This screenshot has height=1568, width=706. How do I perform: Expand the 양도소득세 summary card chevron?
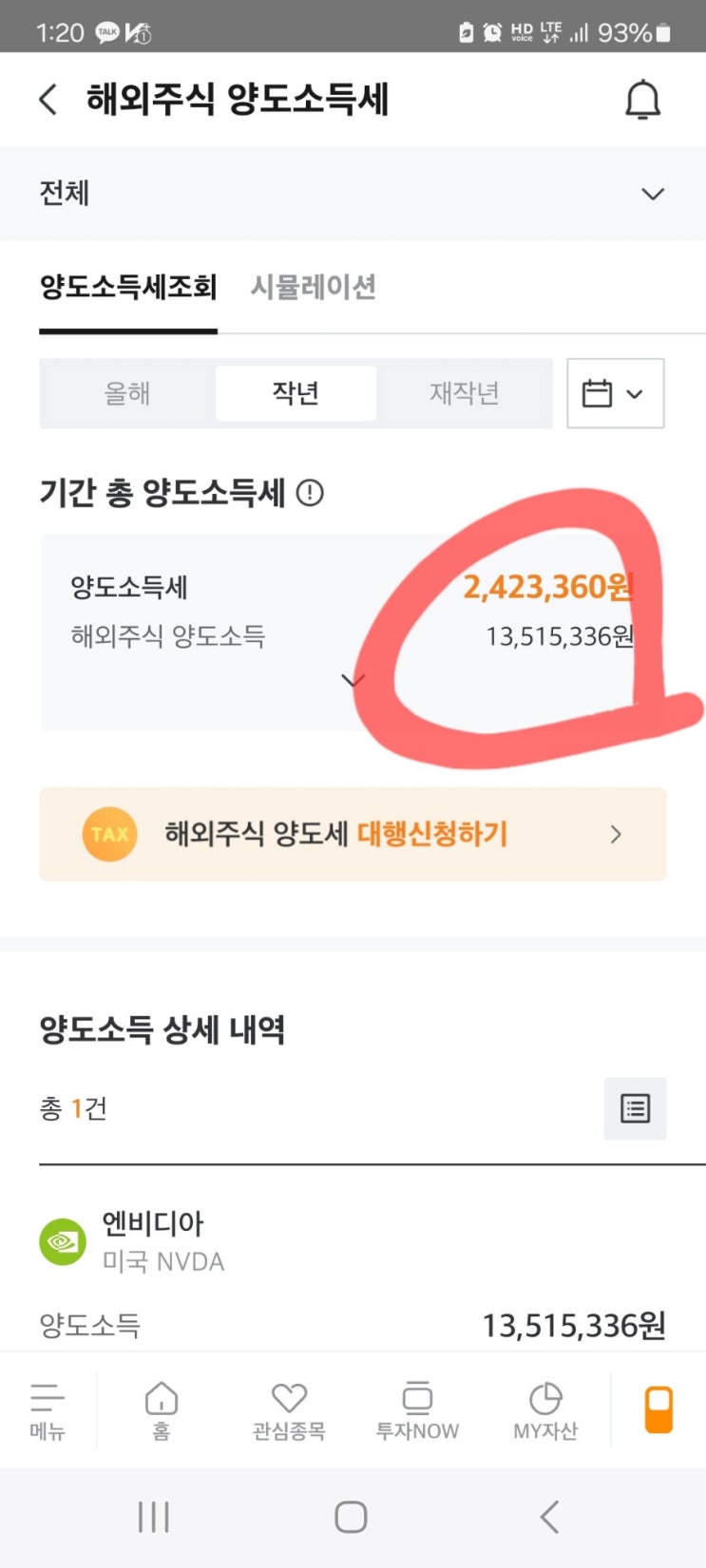point(353,681)
